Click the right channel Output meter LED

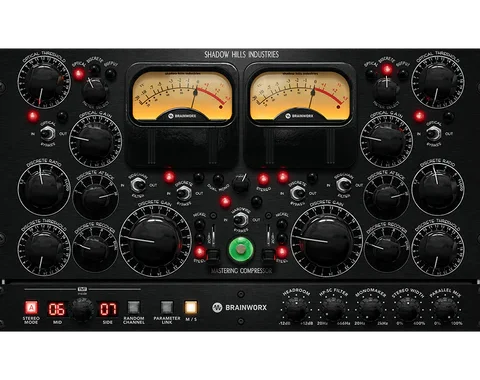[x=403, y=74]
